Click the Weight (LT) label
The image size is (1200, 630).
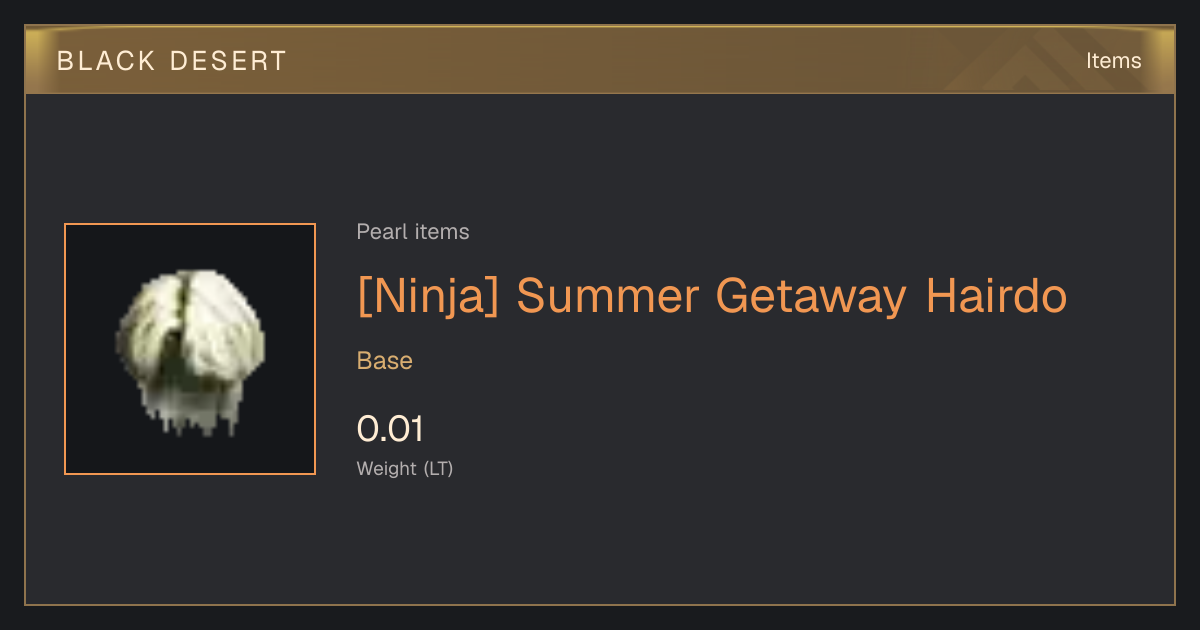[x=405, y=468]
